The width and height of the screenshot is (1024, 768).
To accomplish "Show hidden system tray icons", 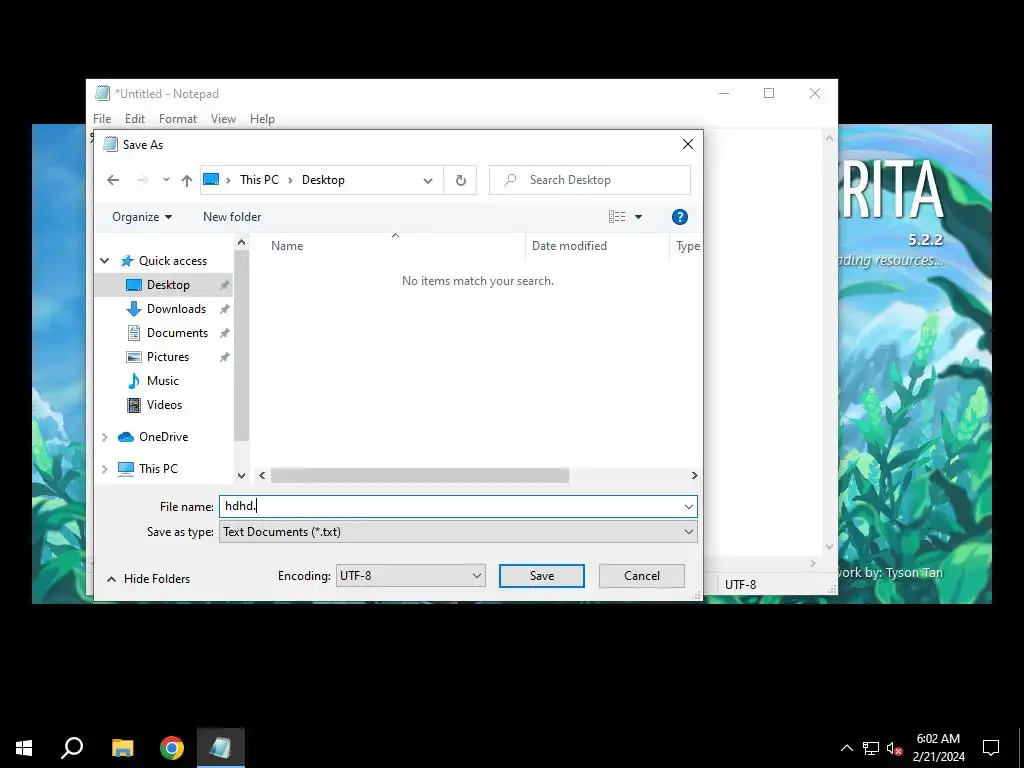I will [x=846, y=748].
